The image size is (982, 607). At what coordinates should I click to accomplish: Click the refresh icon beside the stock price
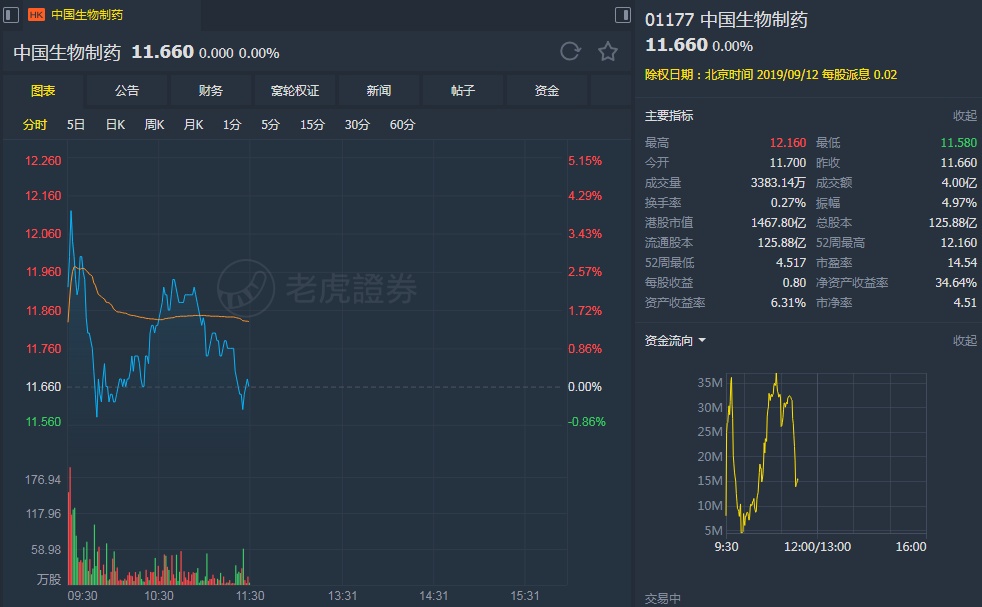click(x=570, y=52)
